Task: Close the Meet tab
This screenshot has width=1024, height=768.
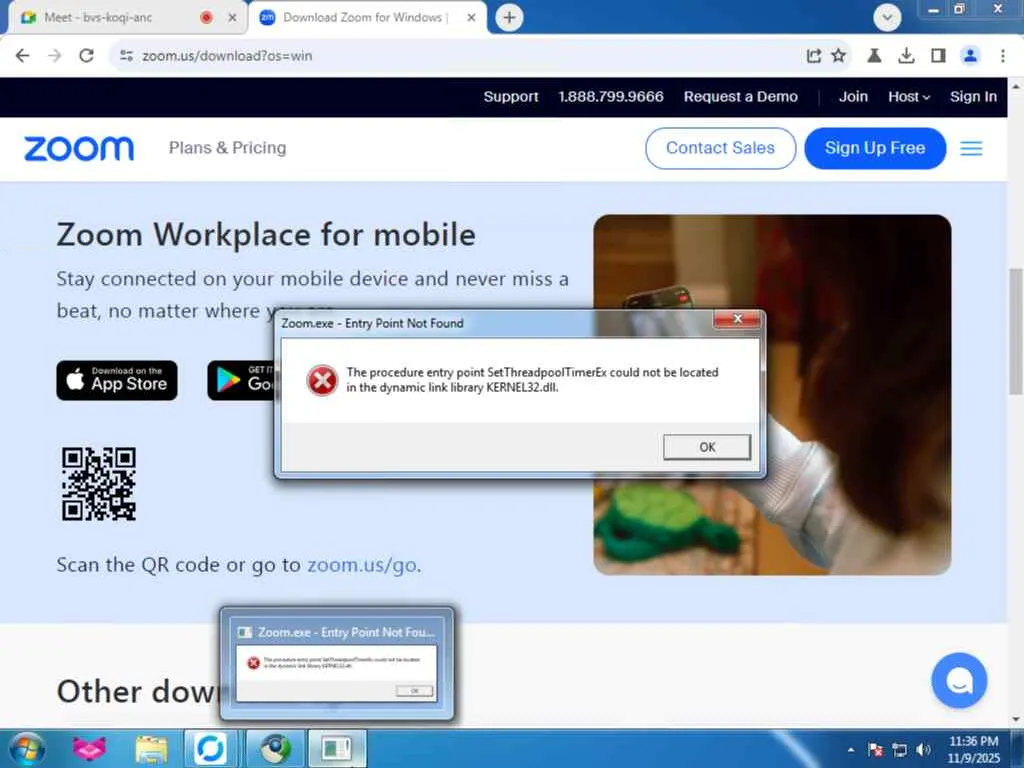Action: pyautogui.click(x=232, y=18)
